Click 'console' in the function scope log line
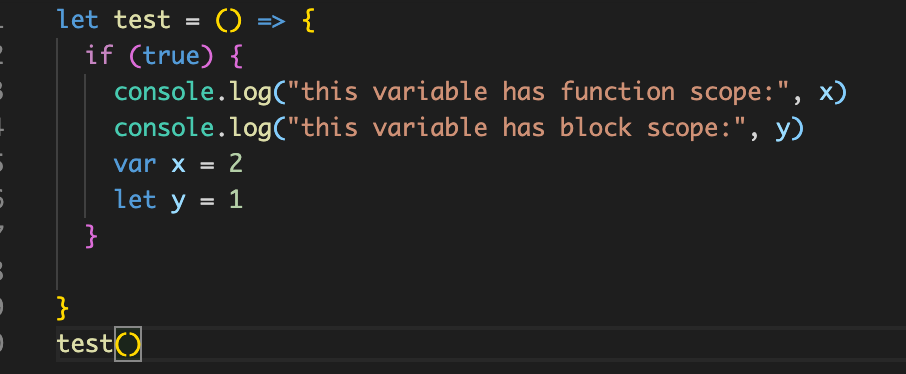 pyautogui.click(x=164, y=92)
